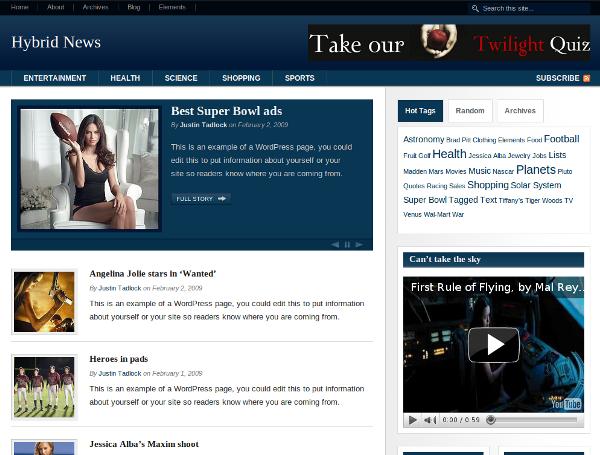This screenshot has height=455, width=600.
Task: Click the Lists tag
Action: click(x=557, y=155)
